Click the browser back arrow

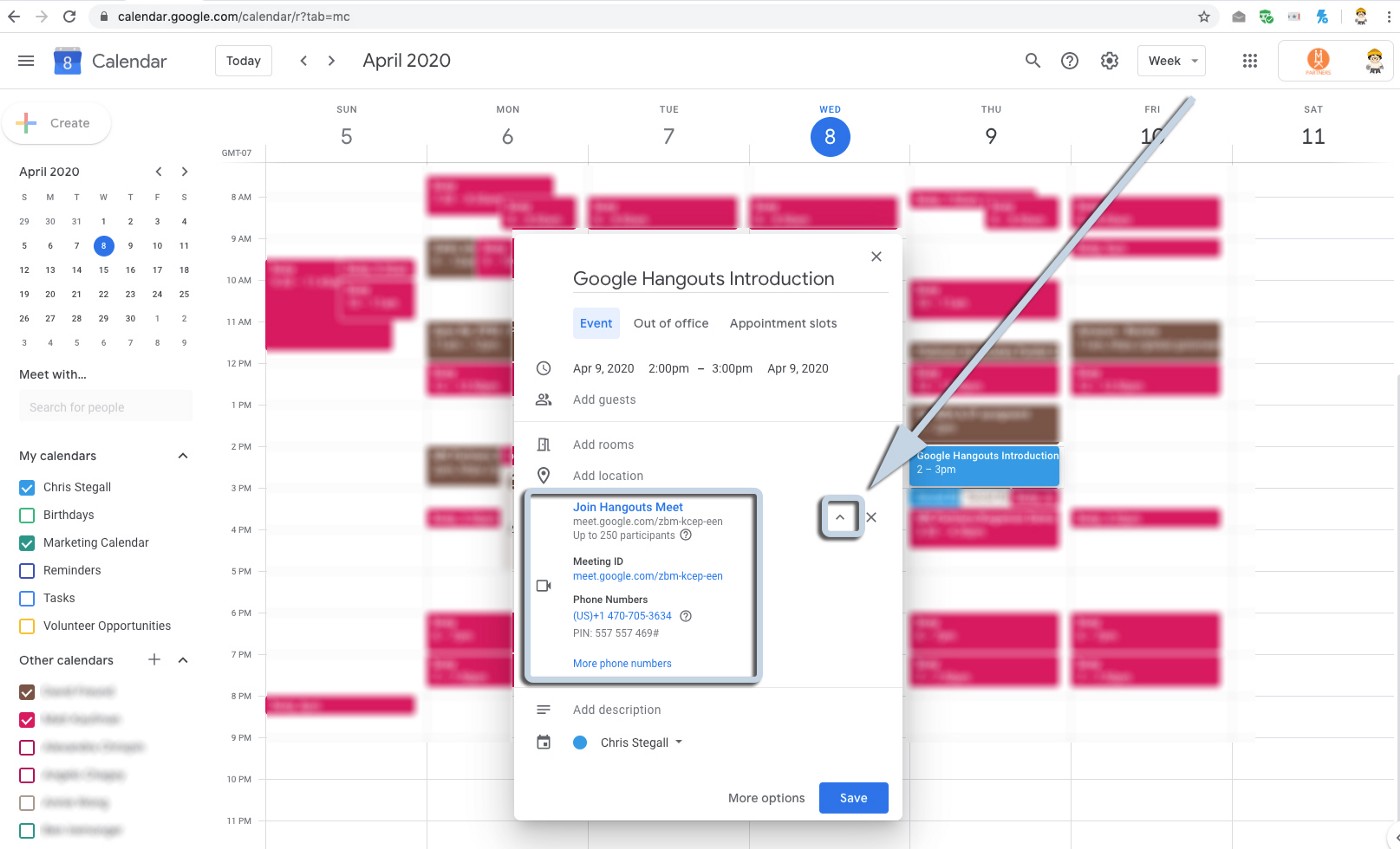coord(14,16)
